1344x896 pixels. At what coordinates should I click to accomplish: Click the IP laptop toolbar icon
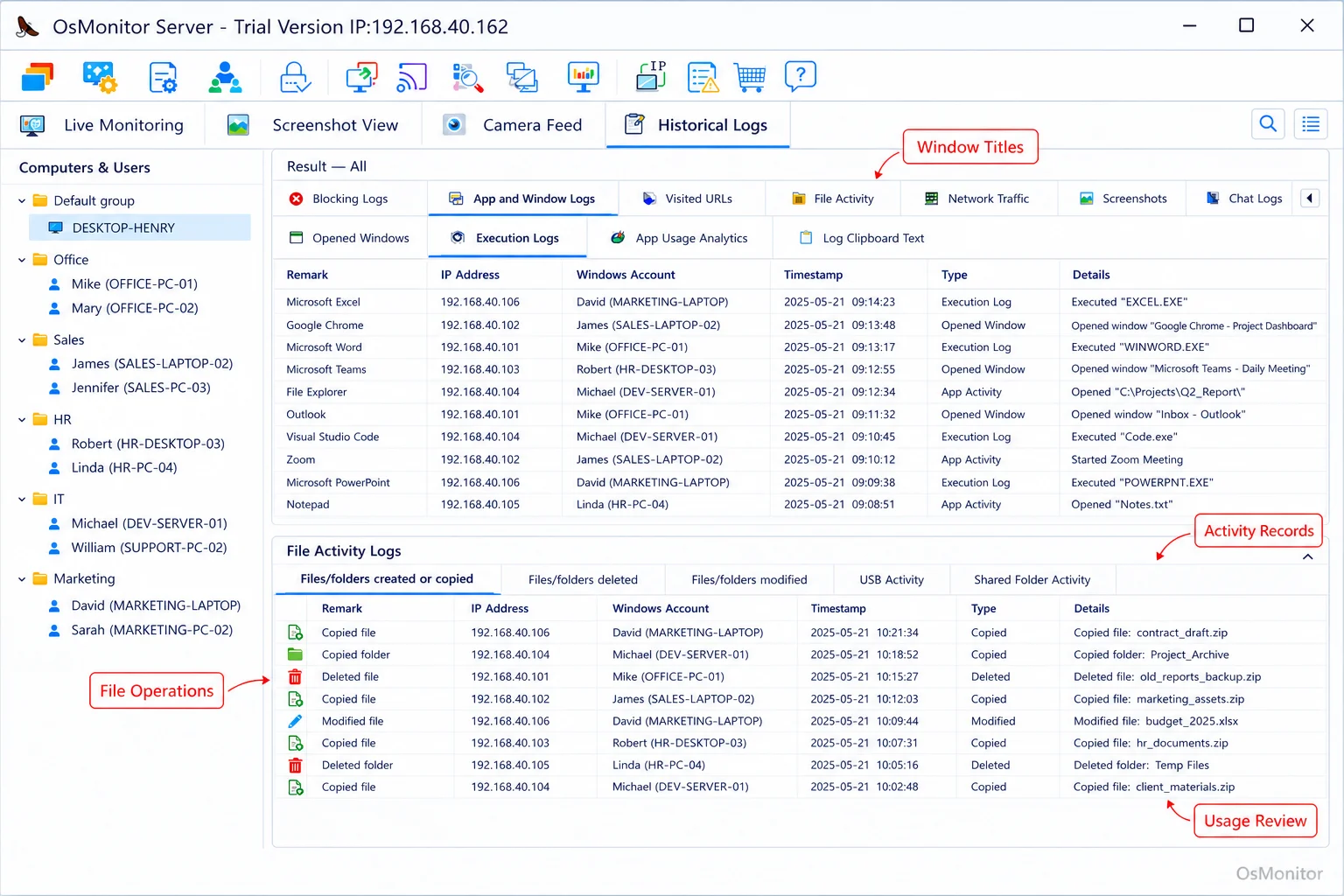[x=651, y=77]
